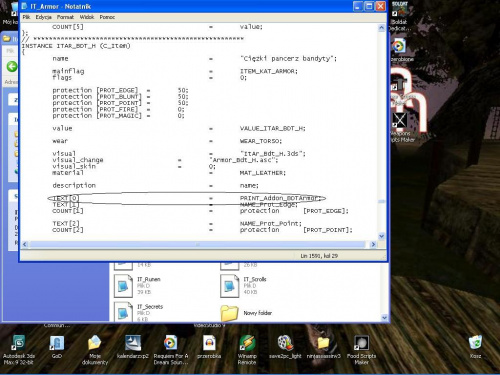500x375 pixels.
Task: Click the "Armor_Bdt_H.asc" text
Action: (243, 160)
